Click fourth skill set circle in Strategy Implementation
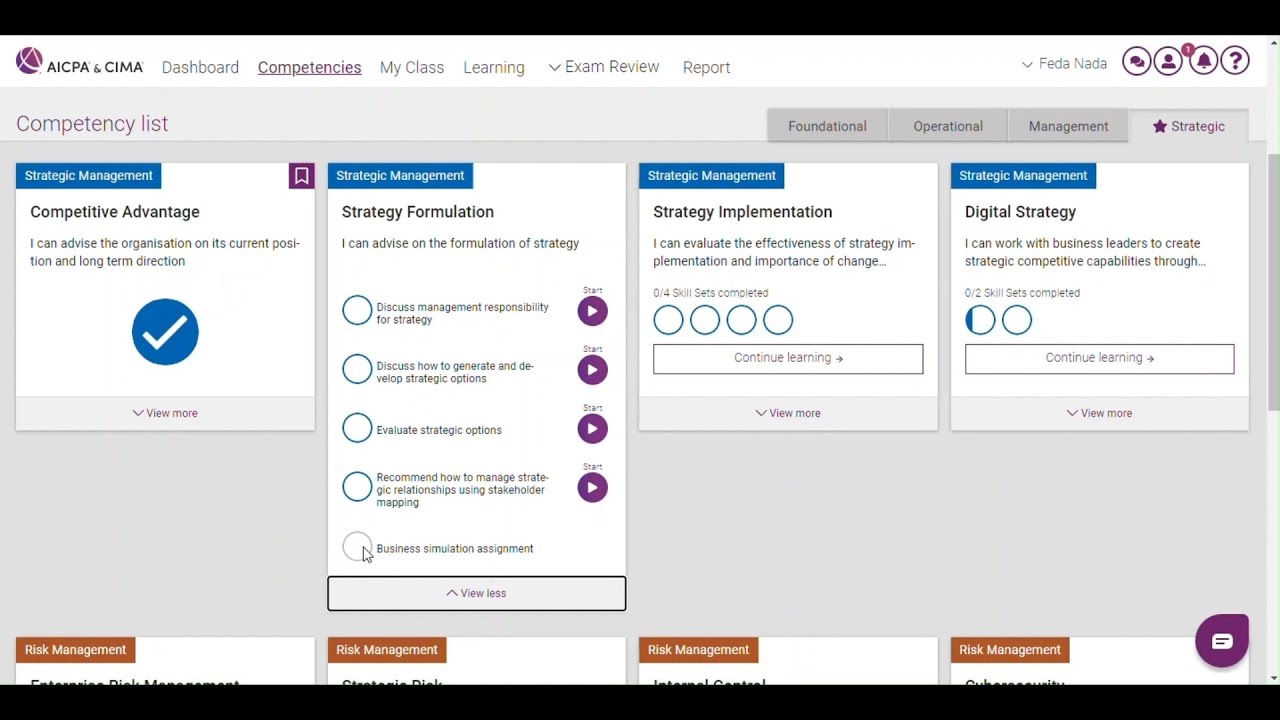This screenshot has width=1280, height=720. tap(778, 320)
